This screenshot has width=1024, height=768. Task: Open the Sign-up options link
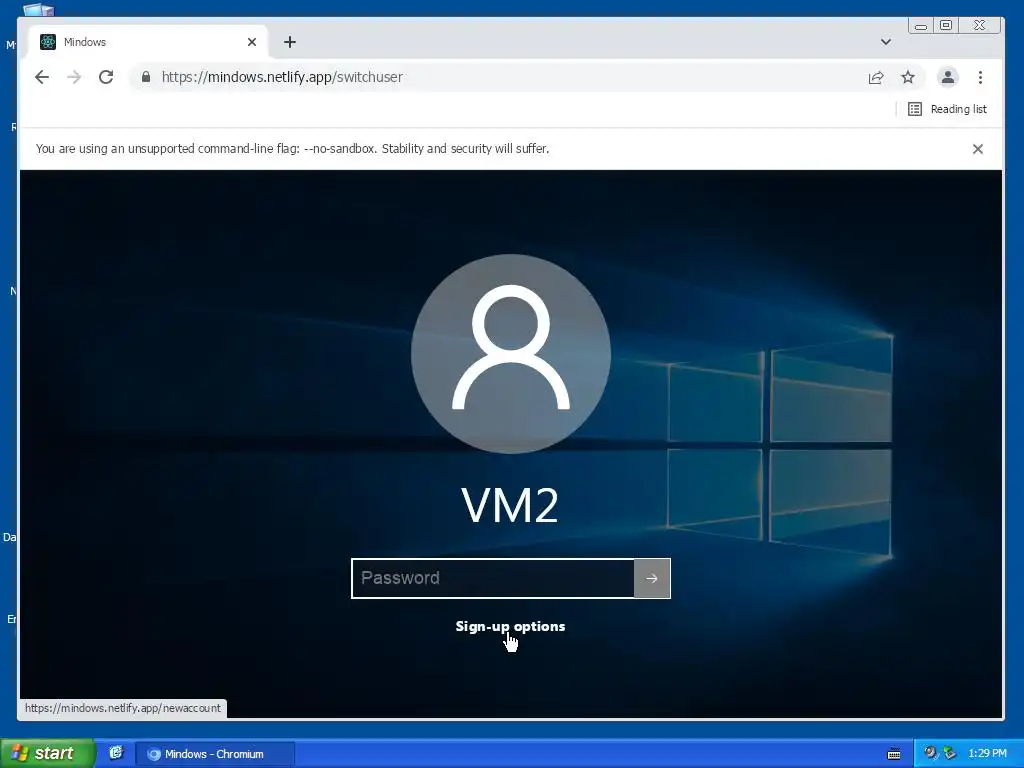tap(510, 626)
